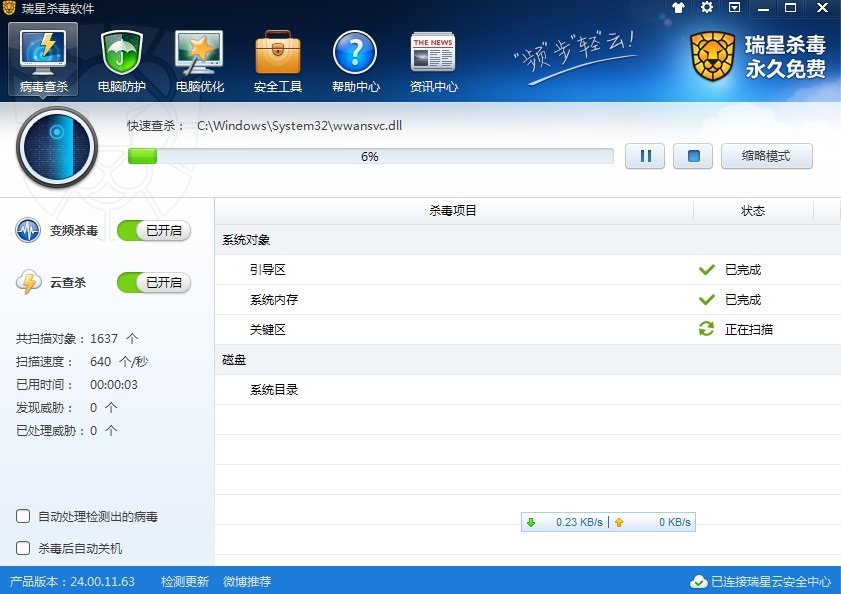Click the 检测更新 check update link

pyautogui.click(x=185, y=581)
